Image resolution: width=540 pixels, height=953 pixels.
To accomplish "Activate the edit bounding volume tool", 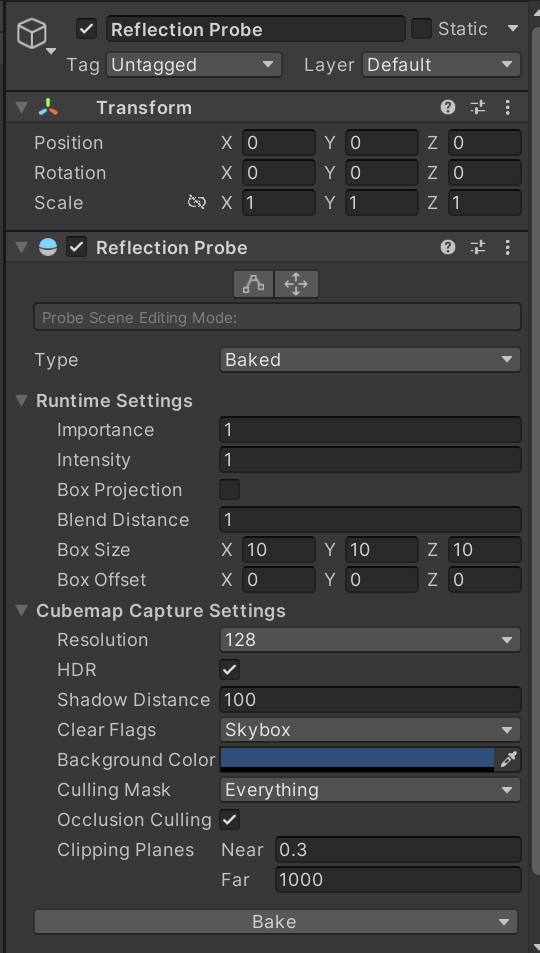I will coord(254,284).
